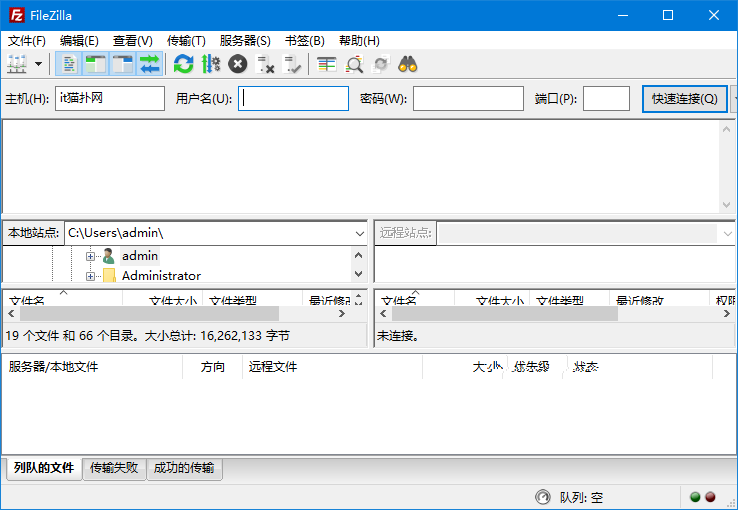Switch to the 成功的传输 tab
The image size is (738, 510).
point(184,468)
